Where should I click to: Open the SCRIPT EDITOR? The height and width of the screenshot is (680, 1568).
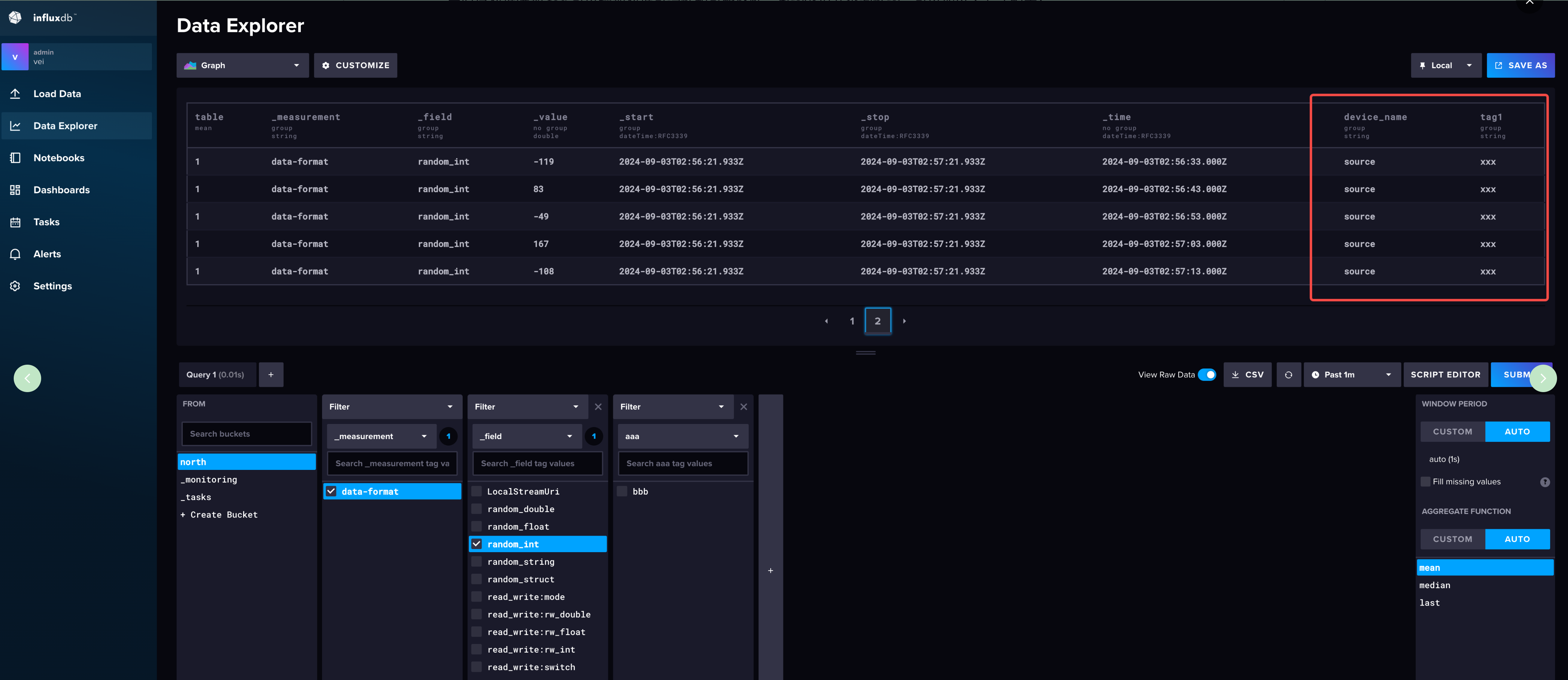(1446, 375)
